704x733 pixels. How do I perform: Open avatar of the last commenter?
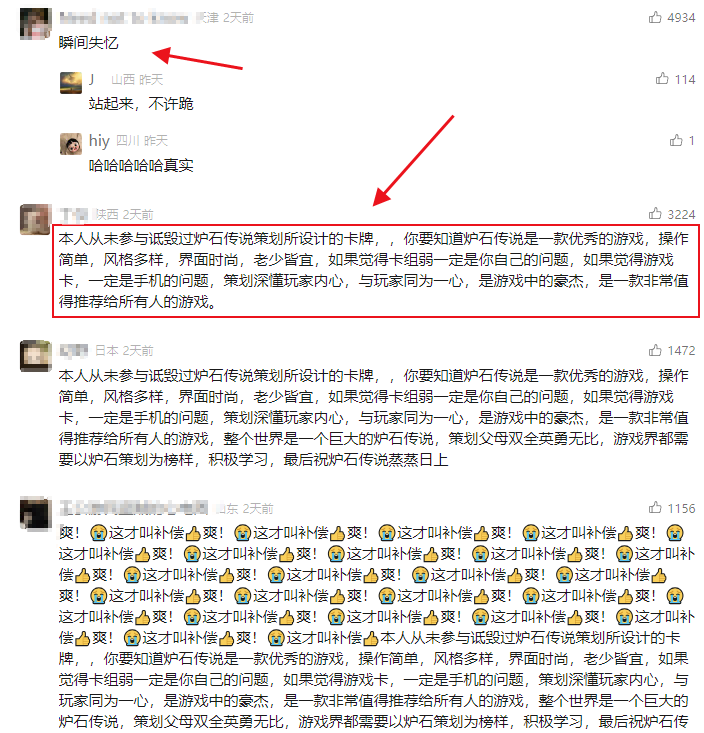(36, 513)
